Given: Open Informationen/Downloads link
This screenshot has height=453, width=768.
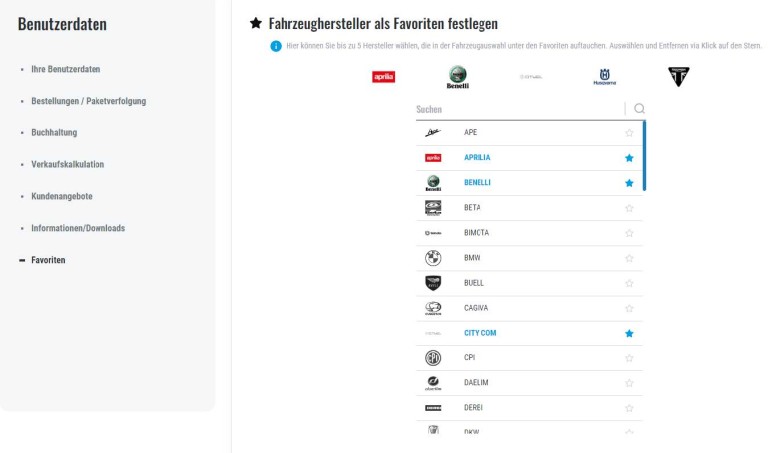Looking at the screenshot, I should [78, 228].
